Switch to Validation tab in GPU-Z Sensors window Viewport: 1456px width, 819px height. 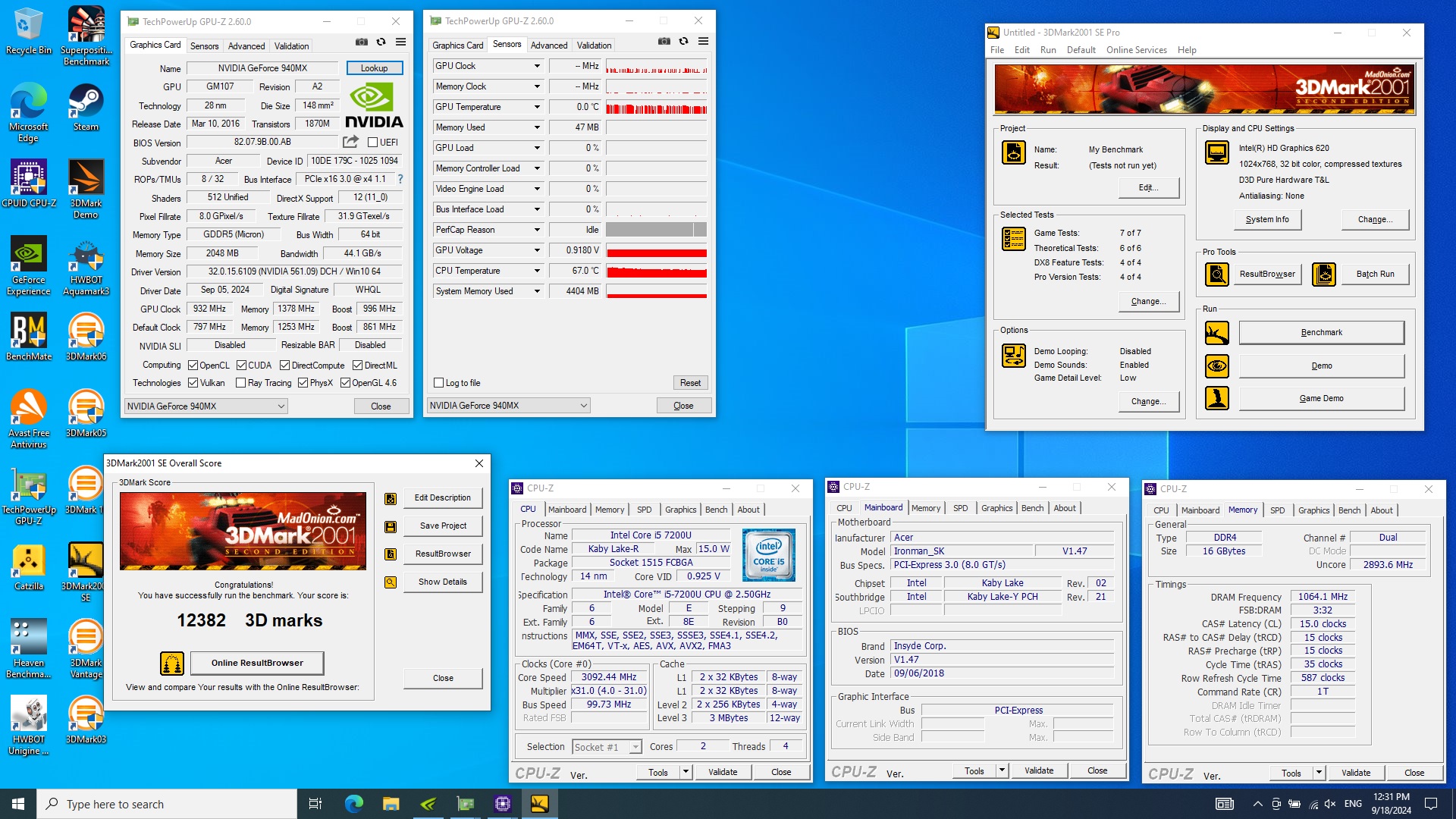(594, 45)
